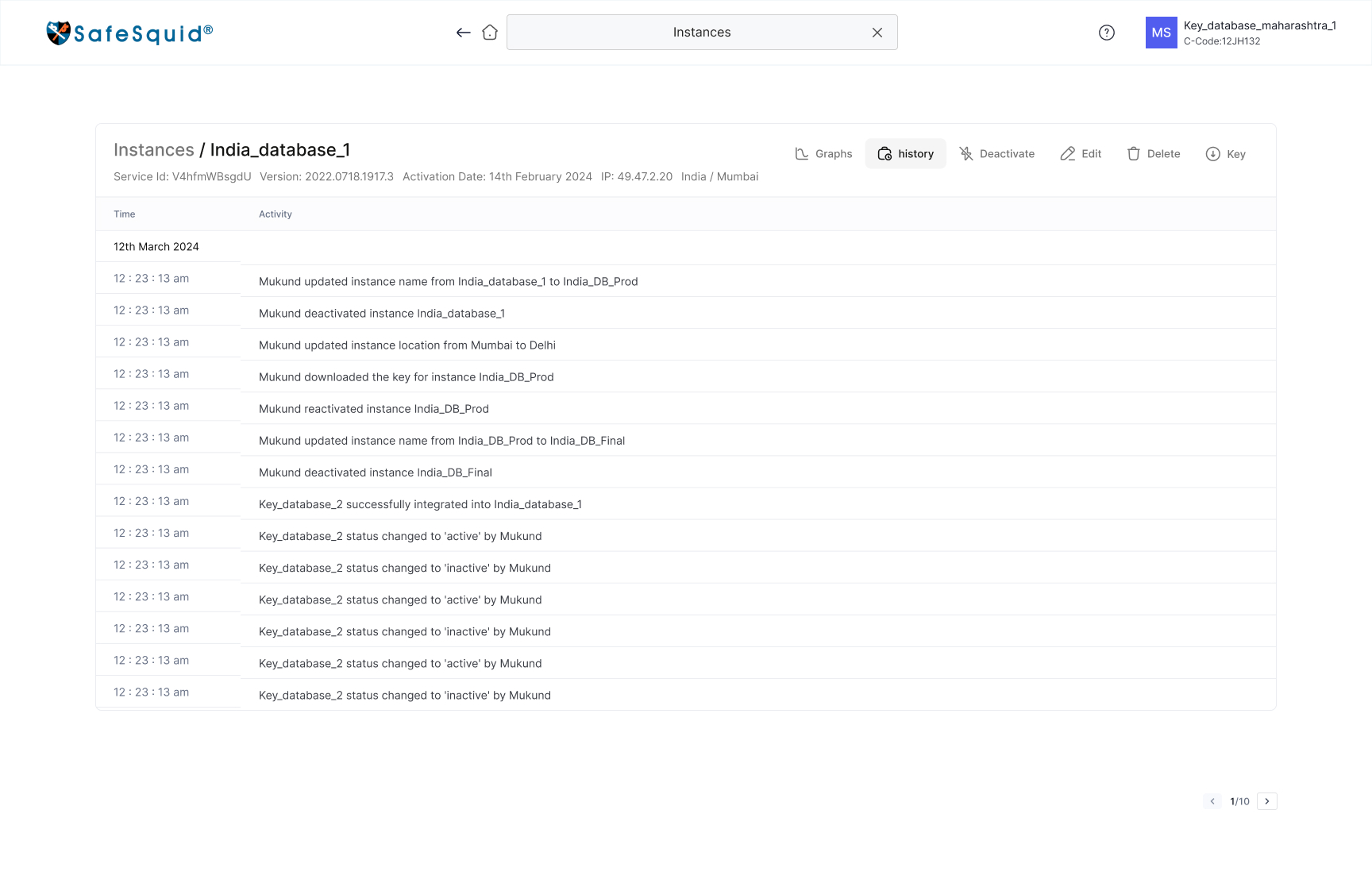Open Key_database_maharashtra_1 account name
The image size is (1372, 887).
tap(1259, 25)
